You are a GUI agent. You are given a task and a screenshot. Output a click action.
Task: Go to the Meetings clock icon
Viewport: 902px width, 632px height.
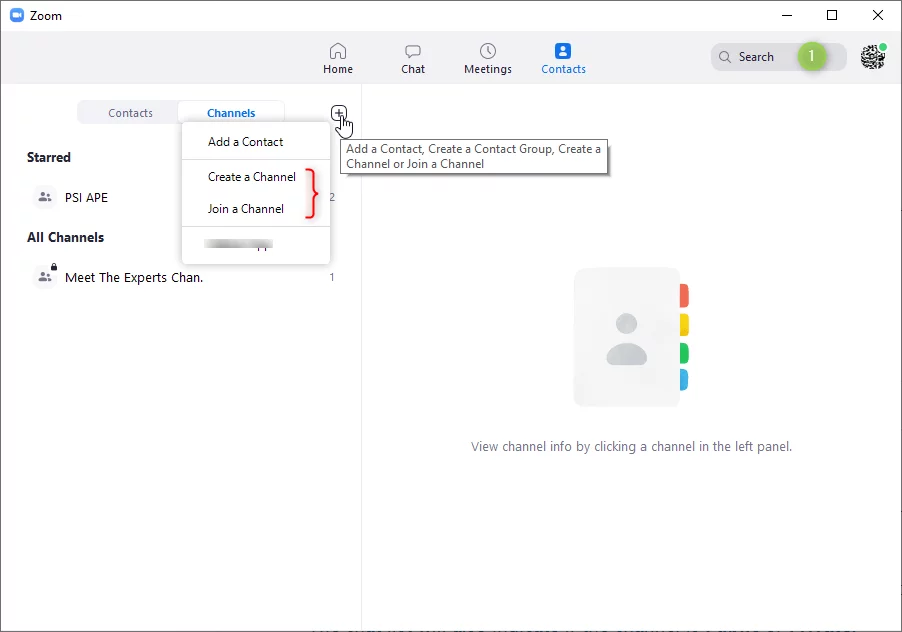point(487,51)
